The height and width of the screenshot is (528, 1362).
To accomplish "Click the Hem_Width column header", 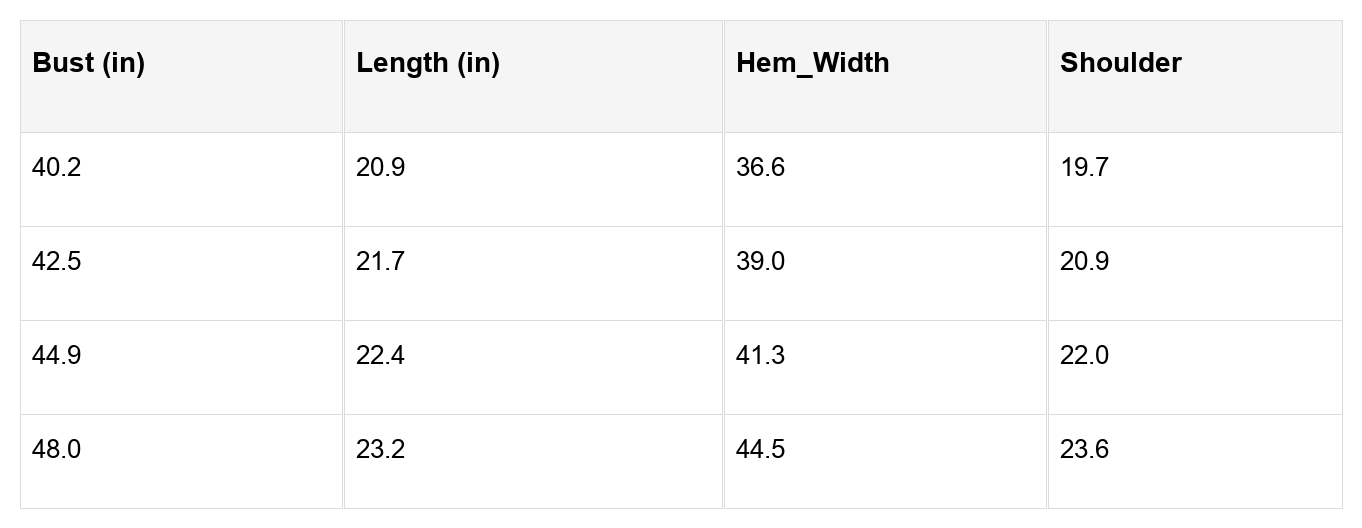I will (x=812, y=63).
